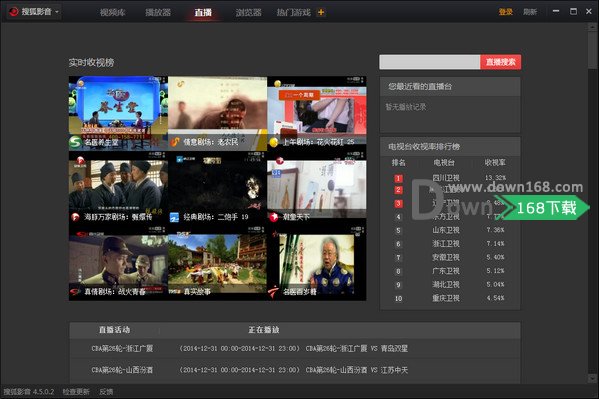Click the 收视率 column header
The height and width of the screenshot is (399, 599).
(x=495, y=162)
